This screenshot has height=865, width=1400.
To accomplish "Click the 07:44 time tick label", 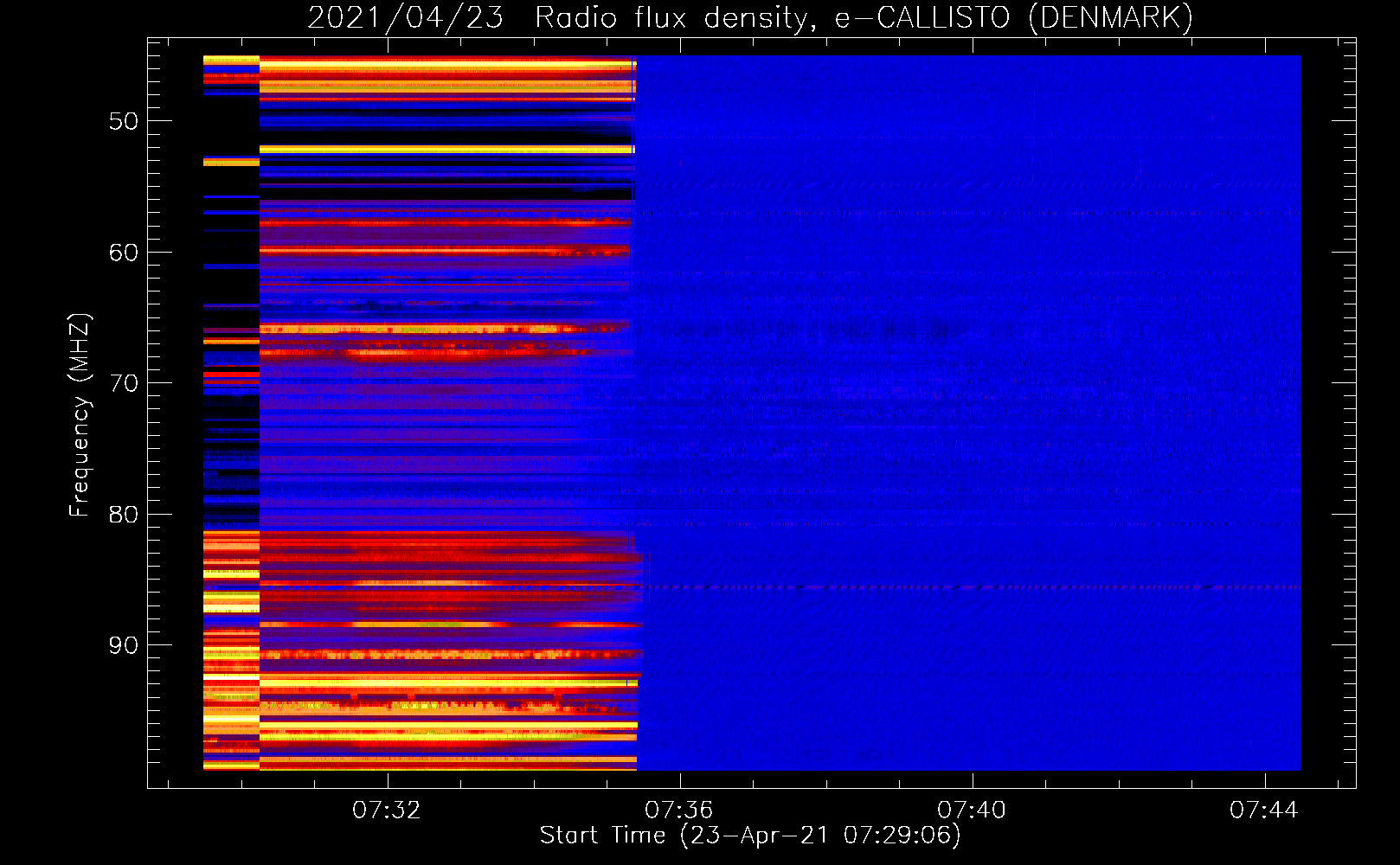I will pos(1264,810).
